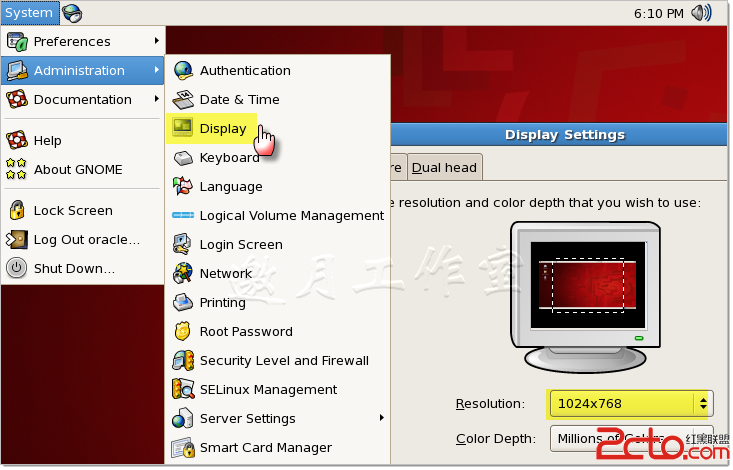This screenshot has height=470, width=733.
Task: Click the Resolution dropdown arrows
Action: [703, 404]
